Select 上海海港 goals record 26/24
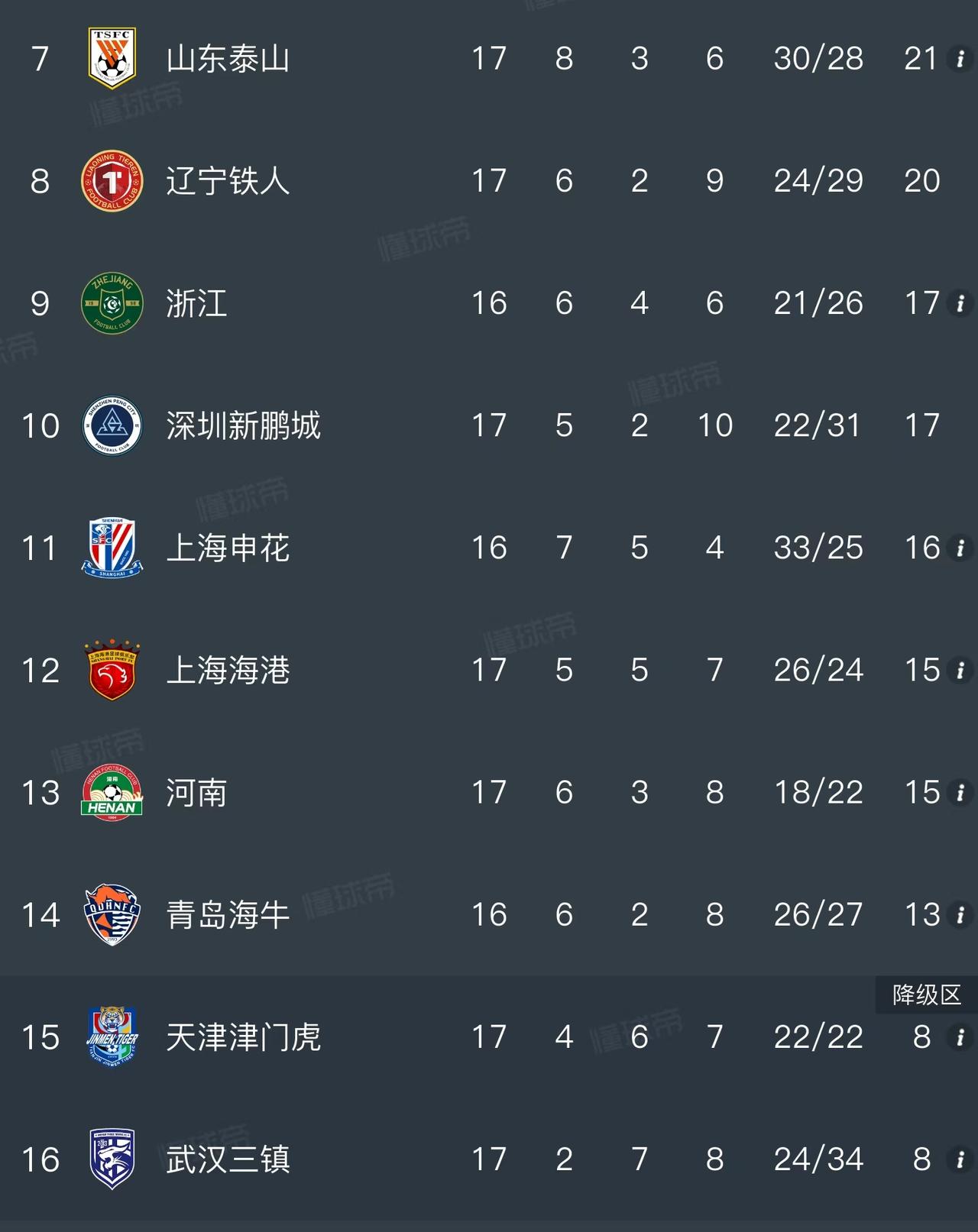The height and width of the screenshot is (1232, 978). pos(818,670)
